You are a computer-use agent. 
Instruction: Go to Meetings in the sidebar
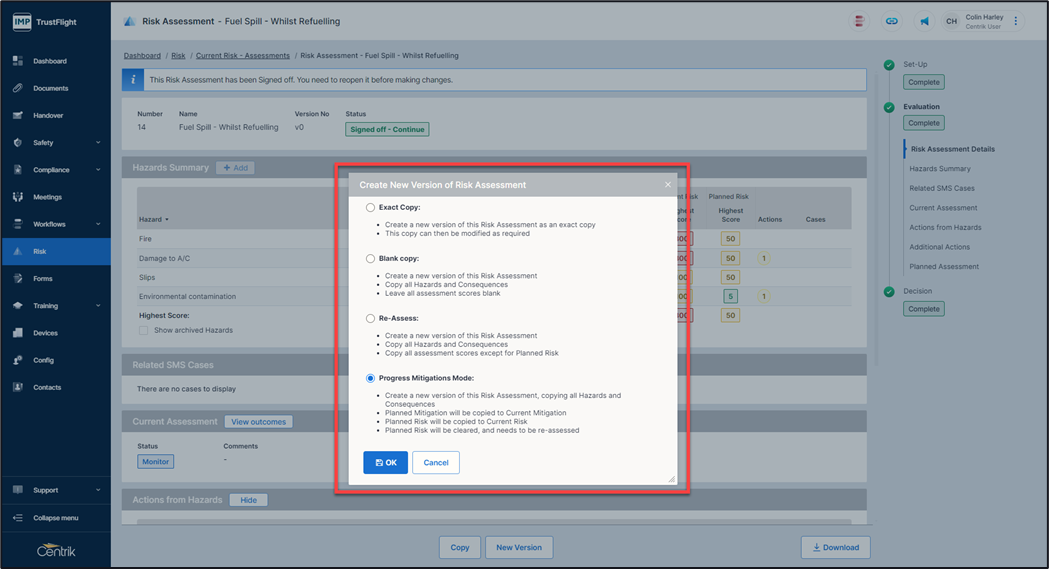[x=47, y=197]
